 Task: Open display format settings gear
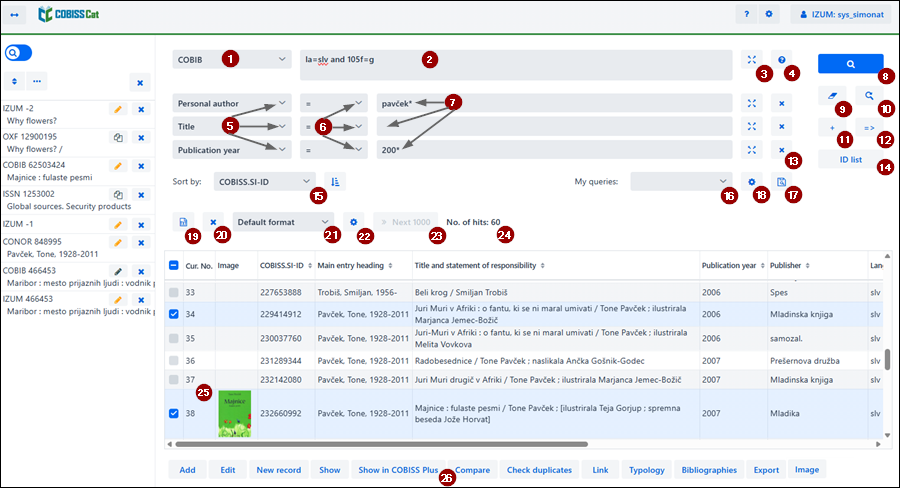click(354, 222)
